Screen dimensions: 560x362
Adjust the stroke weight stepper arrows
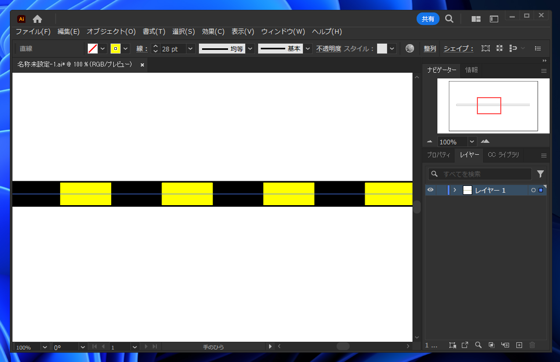[155, 49]
